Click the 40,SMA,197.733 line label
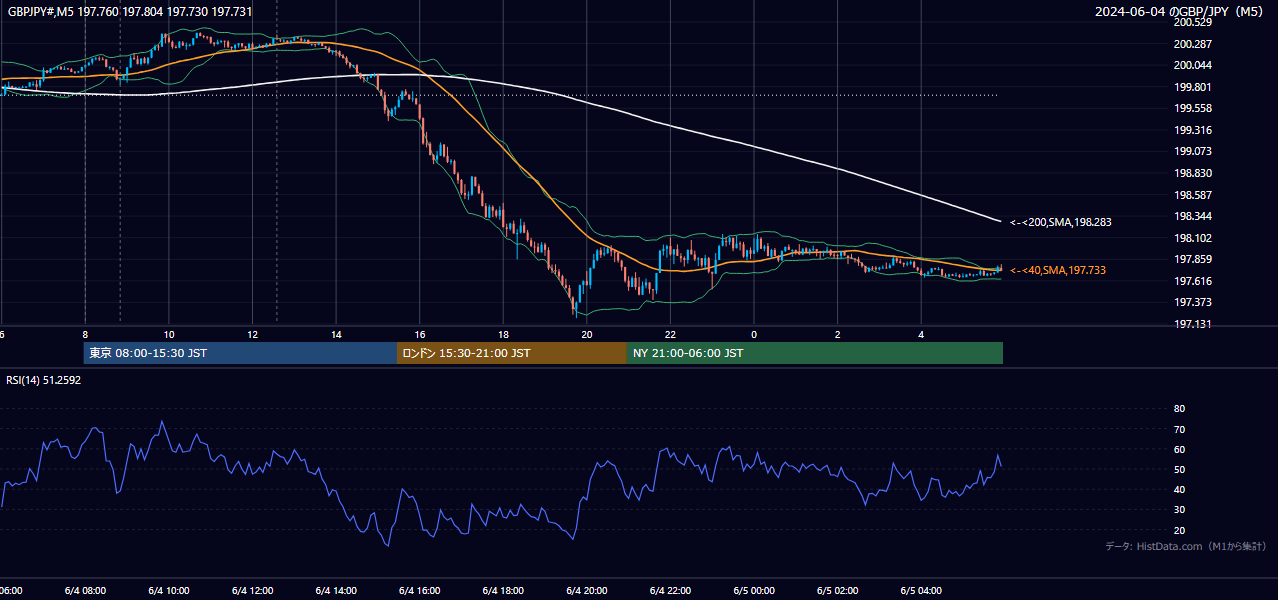Screen dimensions: 1278x600 tap(1058, 270)
